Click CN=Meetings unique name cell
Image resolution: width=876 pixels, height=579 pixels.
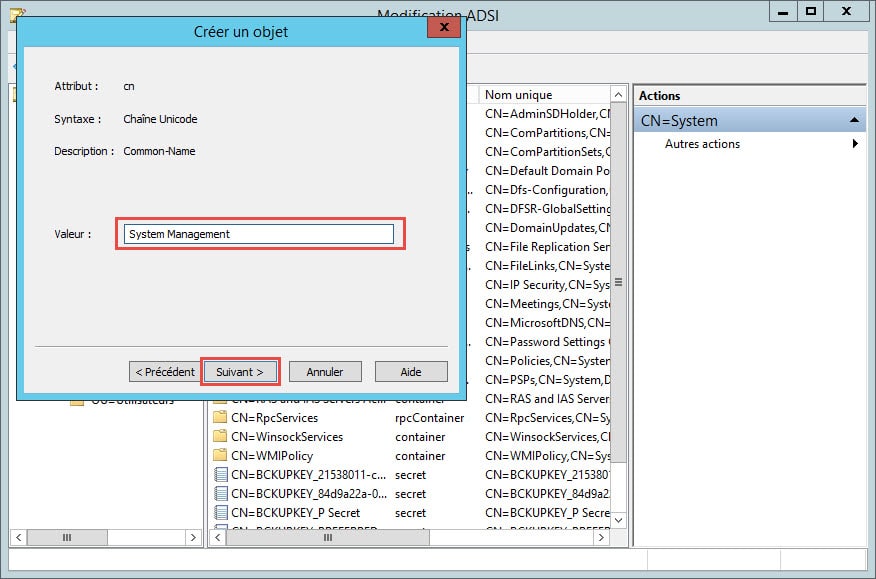548,303
